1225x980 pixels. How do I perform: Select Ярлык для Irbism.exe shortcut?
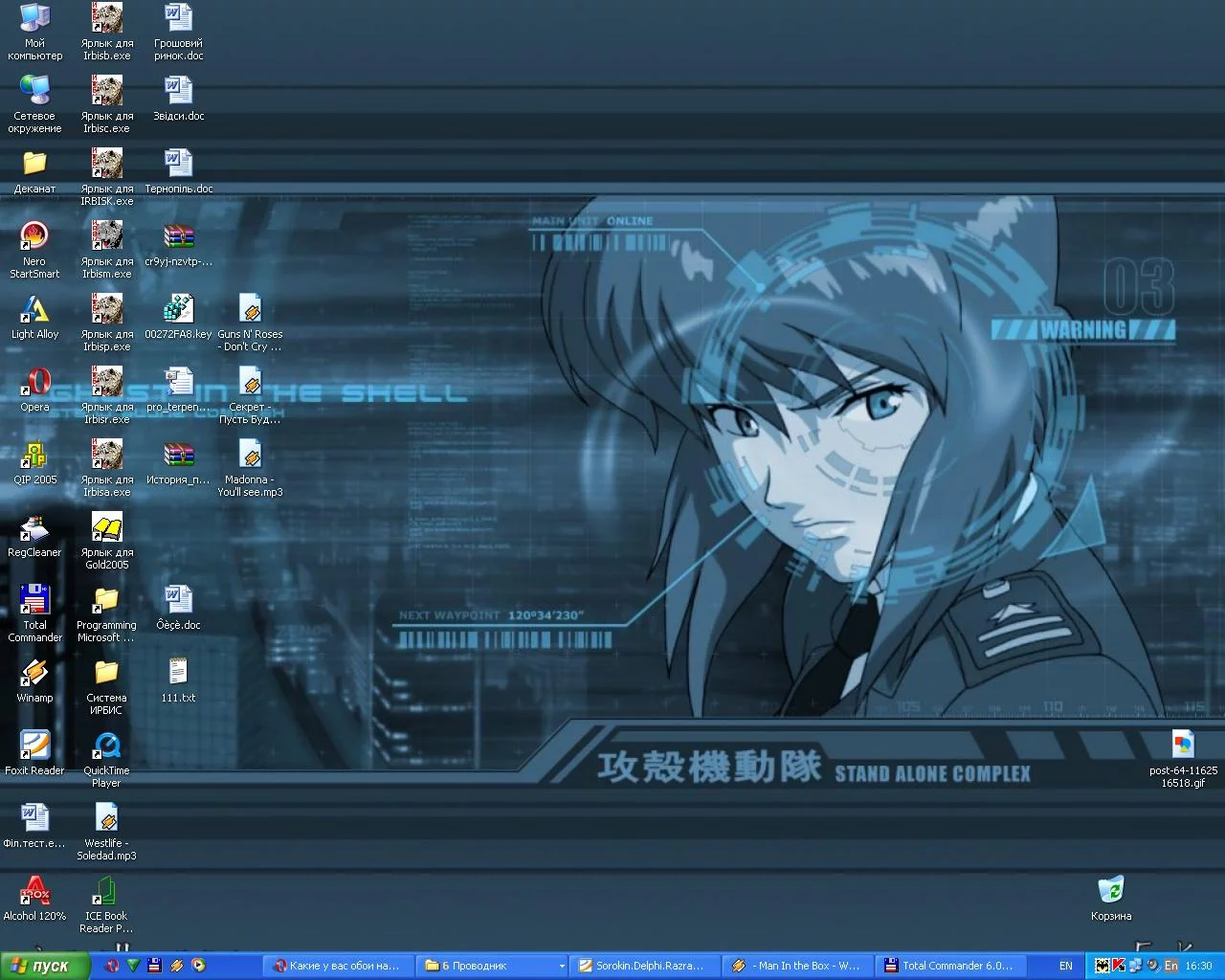106,250
